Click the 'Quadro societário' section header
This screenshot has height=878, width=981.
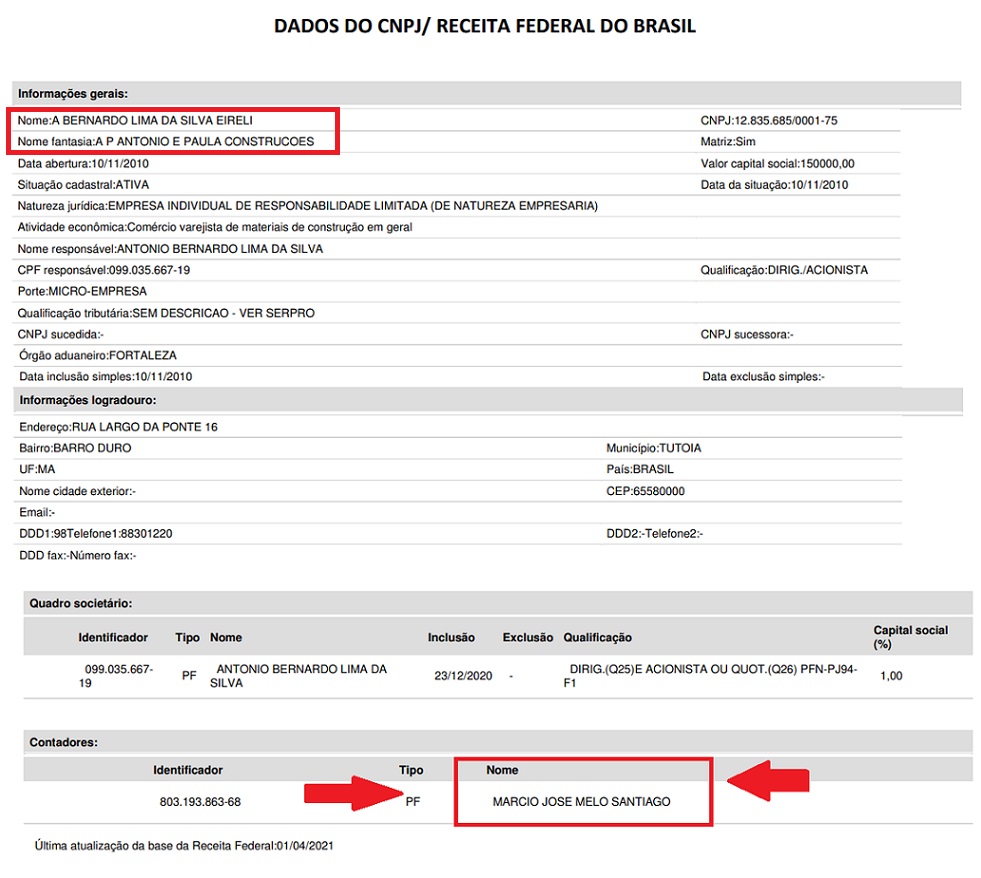coord(81,603)
